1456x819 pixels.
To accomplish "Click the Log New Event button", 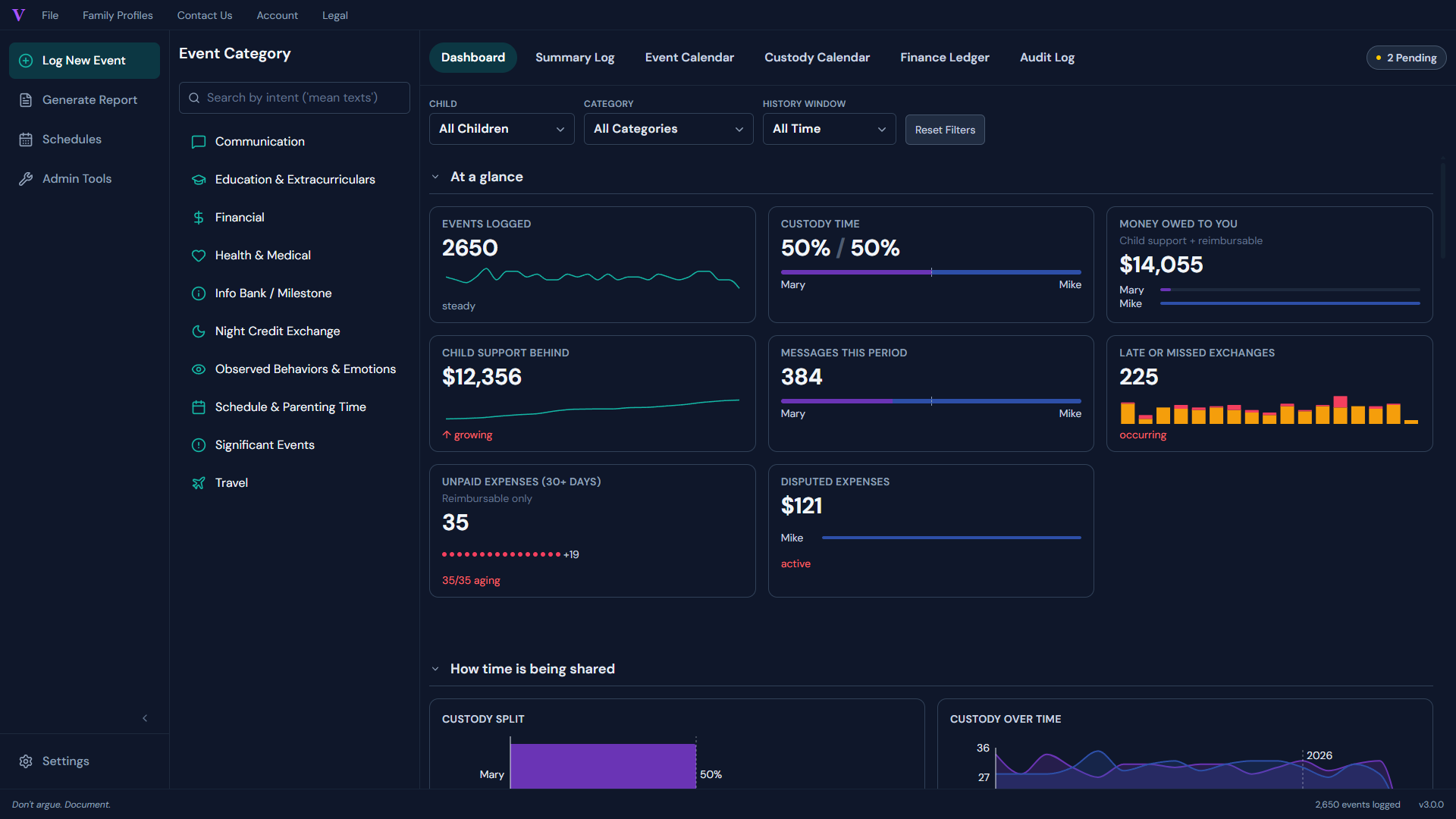I will coord(84,61).
